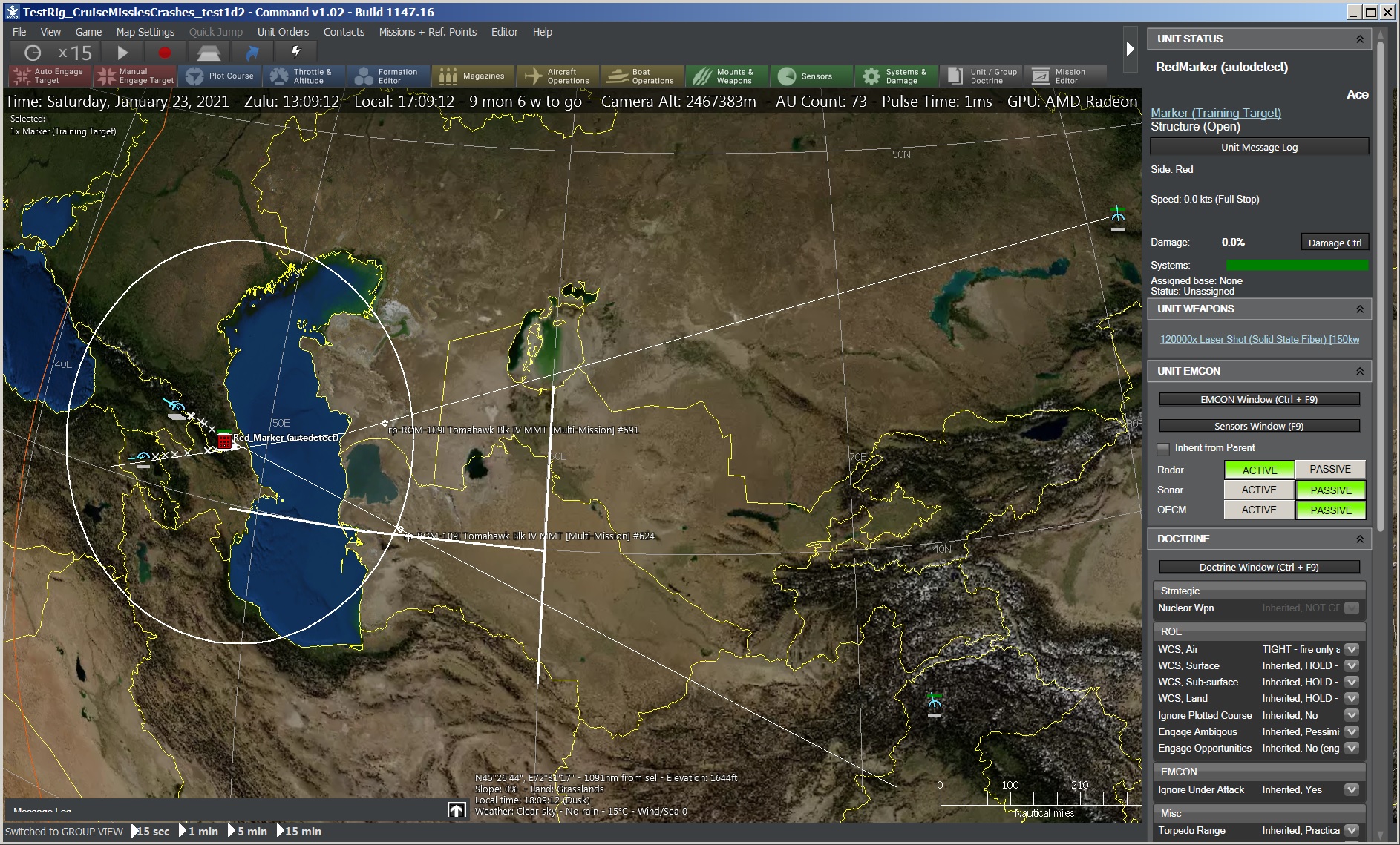Open the Formation Editor
The width and height of the screenshot is (1400, 845).
click(x=389, y=76)
